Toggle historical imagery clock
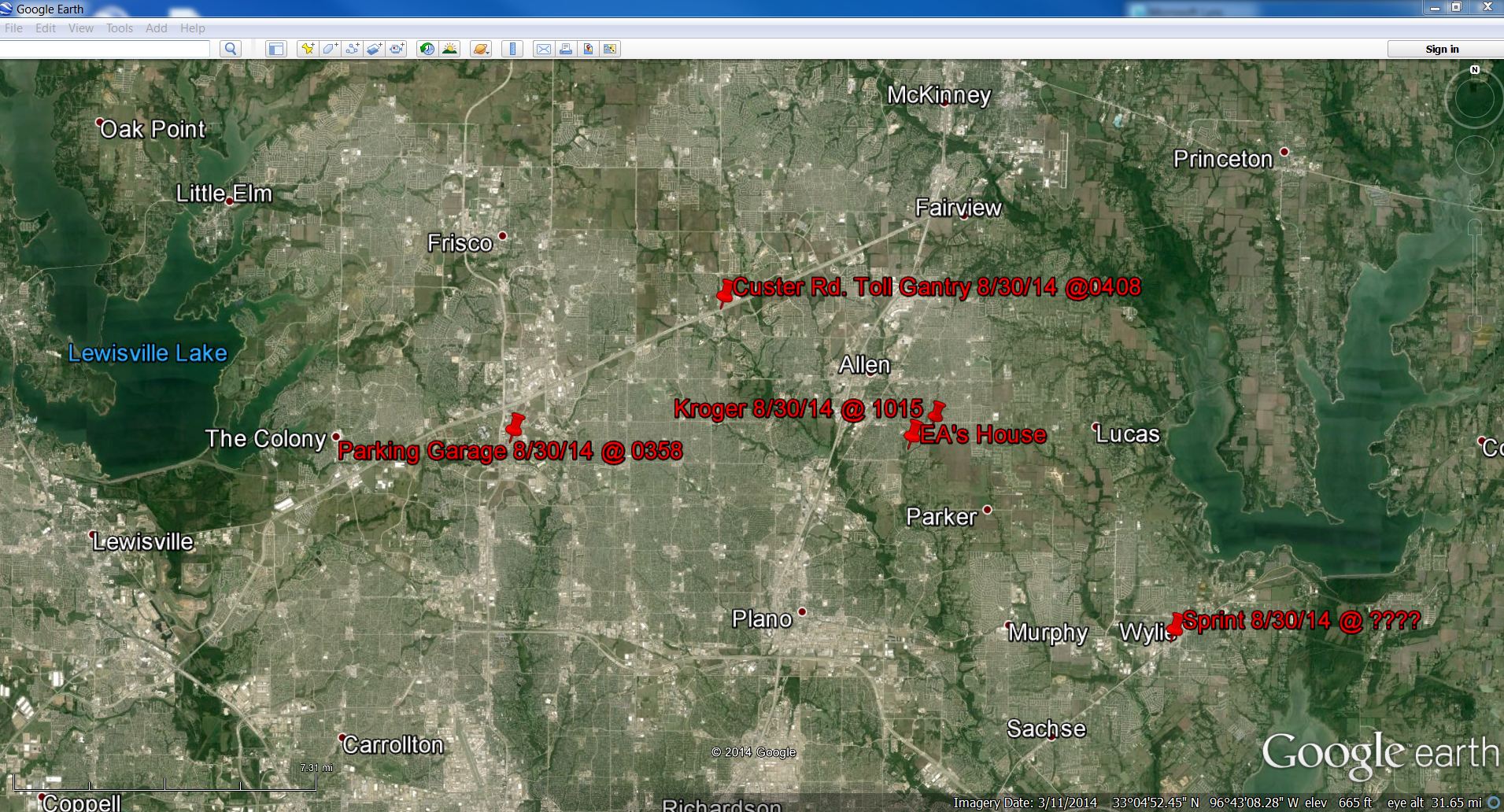Screen dimensions: 1504x812 pos(427,49)
